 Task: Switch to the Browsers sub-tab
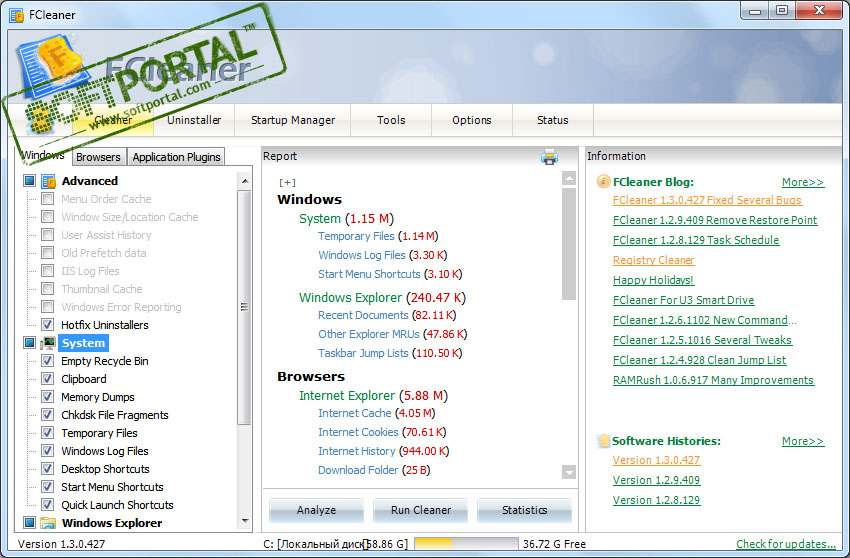(x=98, y=157)
